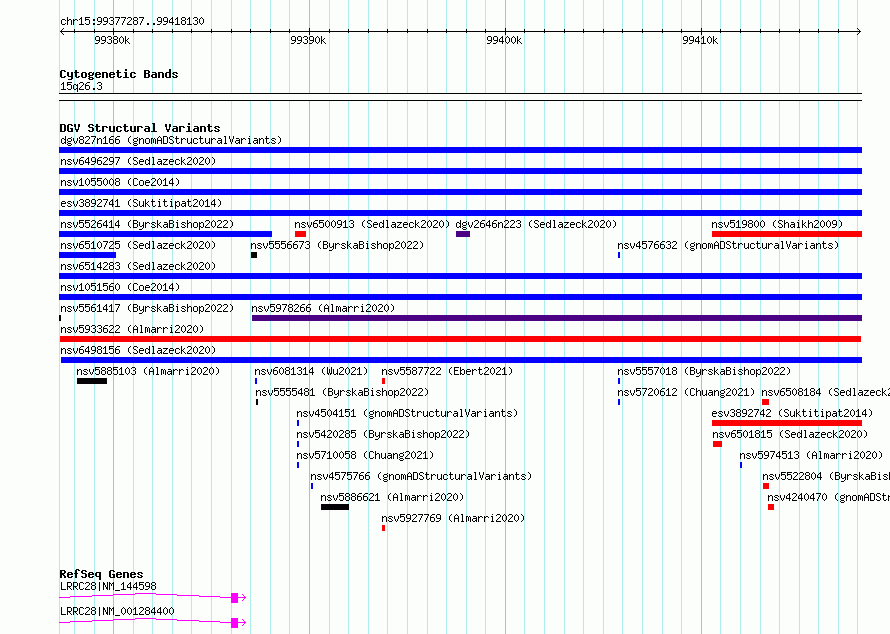Click the black nsv5556673 variant marker
890x634 pixels.
[x=254, y=255]
